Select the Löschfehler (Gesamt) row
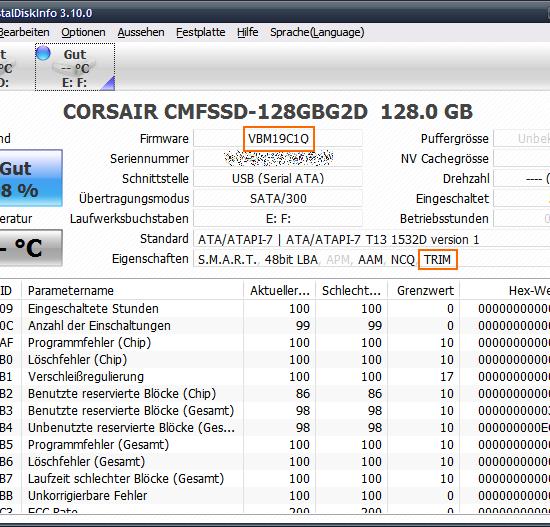This screenshot has width=550, height=527. [x=275, y=461]
